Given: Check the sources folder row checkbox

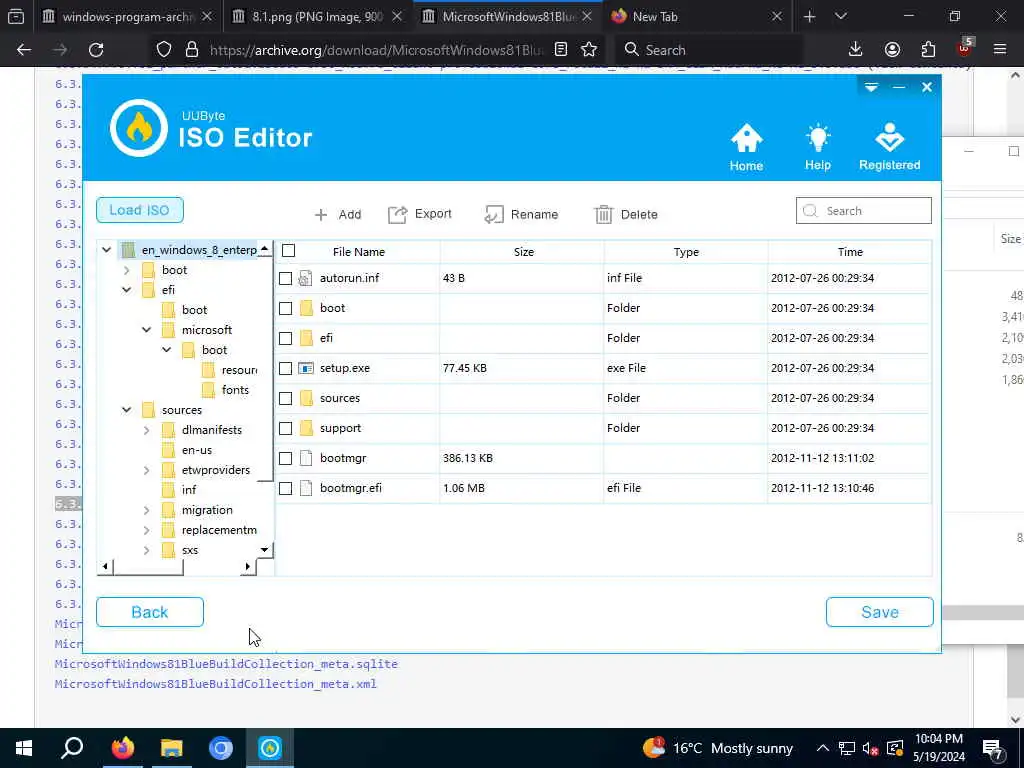Looking at the screenshot, I should coord(285,398).
